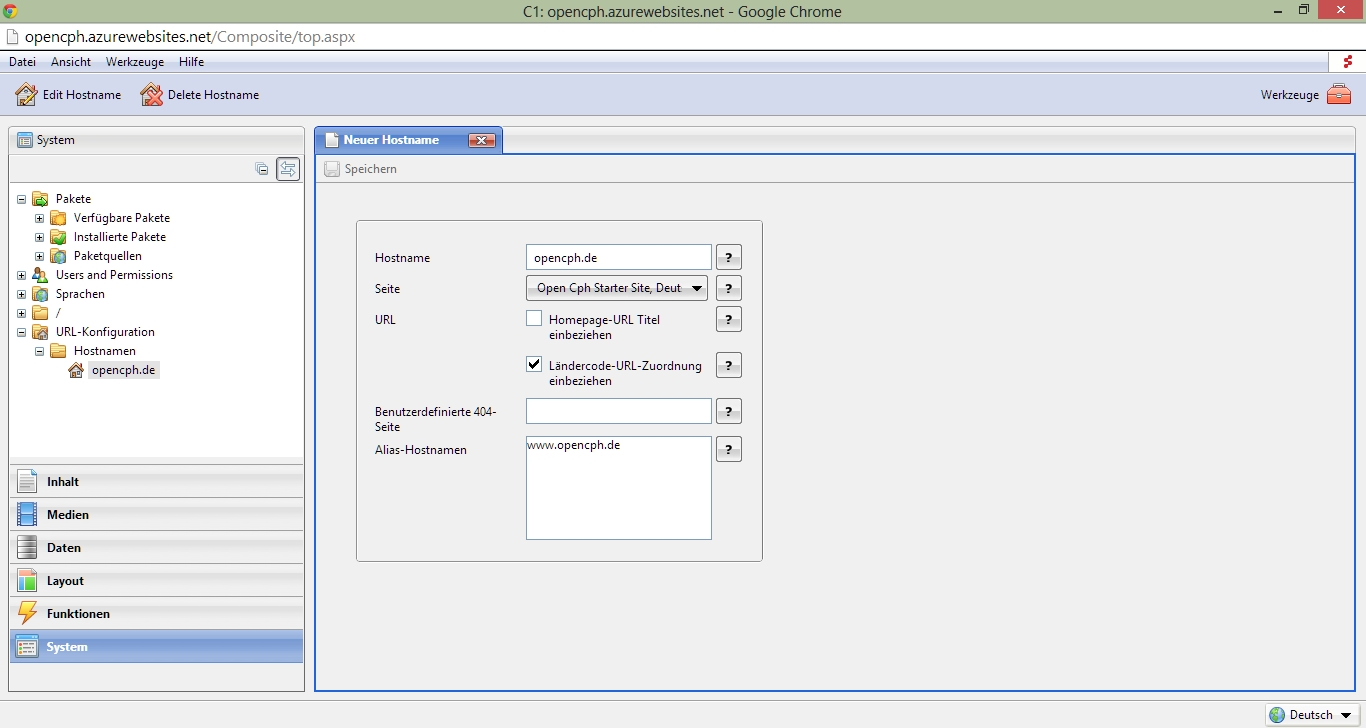
Task: Enable Homepage-URL Titel einbeziehen checkbox
Action: click(x=534, y=319)
